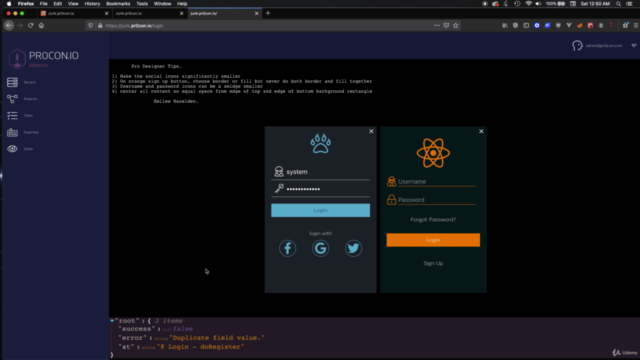640x360 pixels.
Task: Open the gift What's New icon
Action: 625,25
